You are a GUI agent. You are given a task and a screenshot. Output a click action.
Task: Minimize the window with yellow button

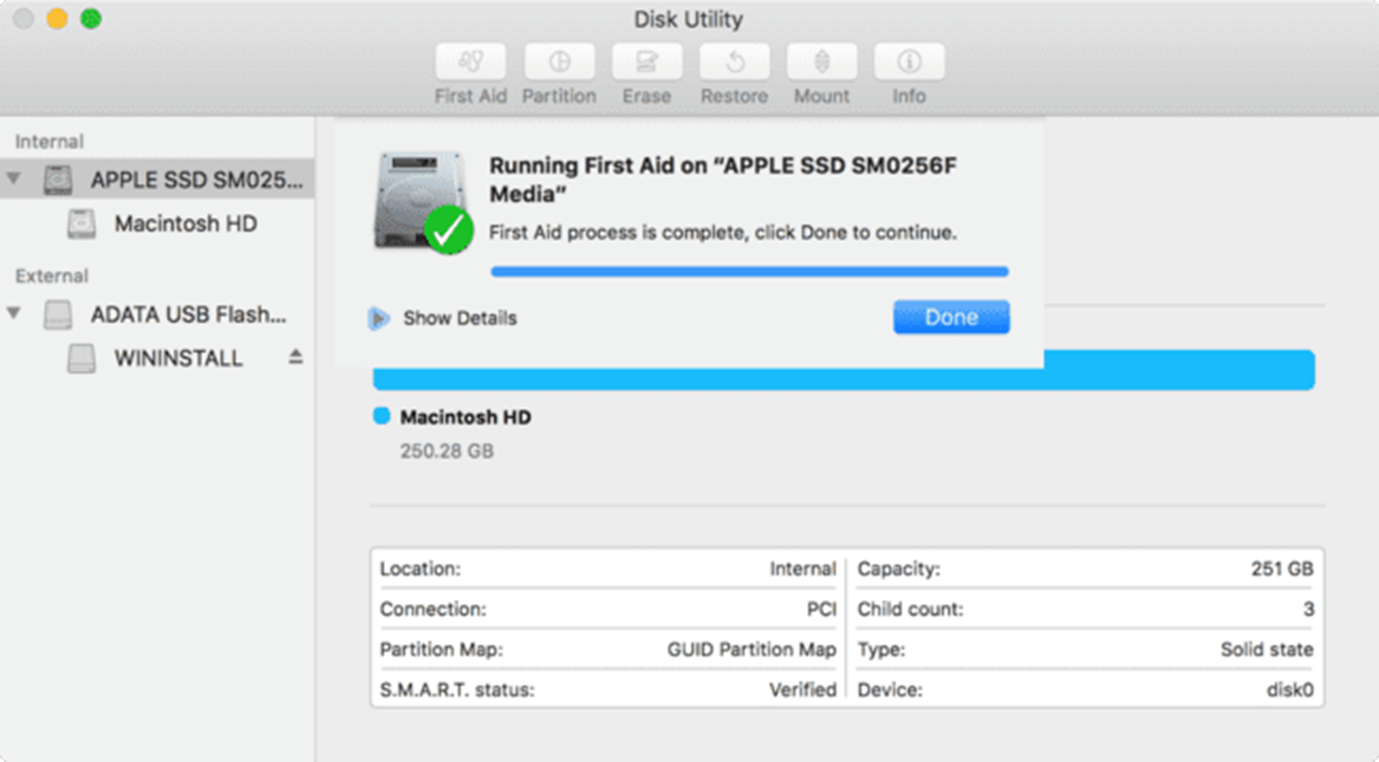click(57, 18)
